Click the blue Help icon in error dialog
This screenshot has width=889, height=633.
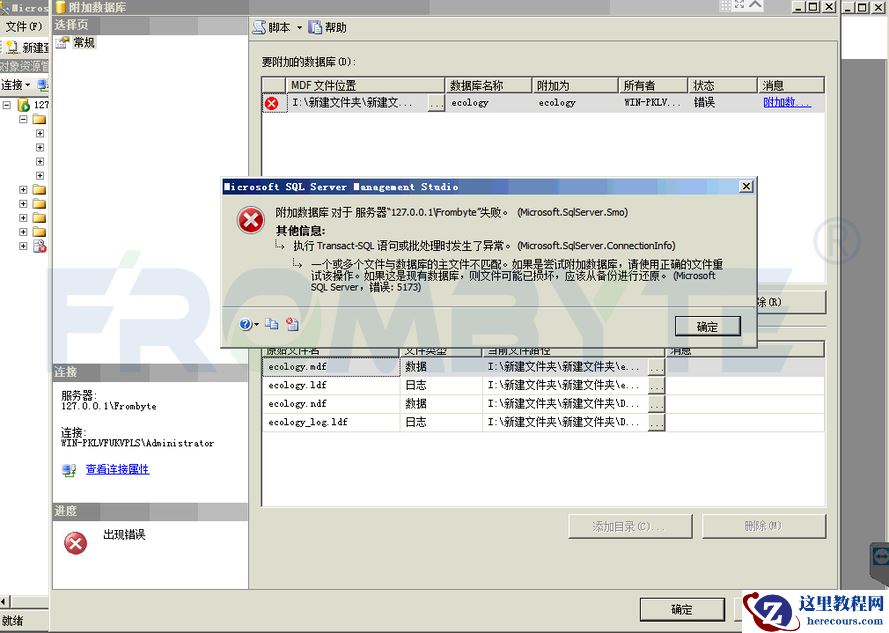pos(244,324)
